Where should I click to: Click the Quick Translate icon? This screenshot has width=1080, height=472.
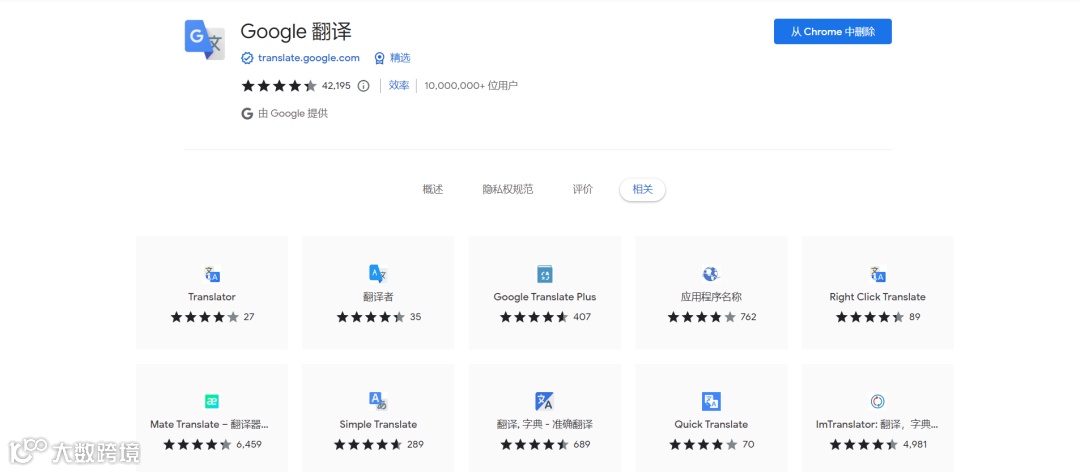pyautogui.click(x=711, y=401)
